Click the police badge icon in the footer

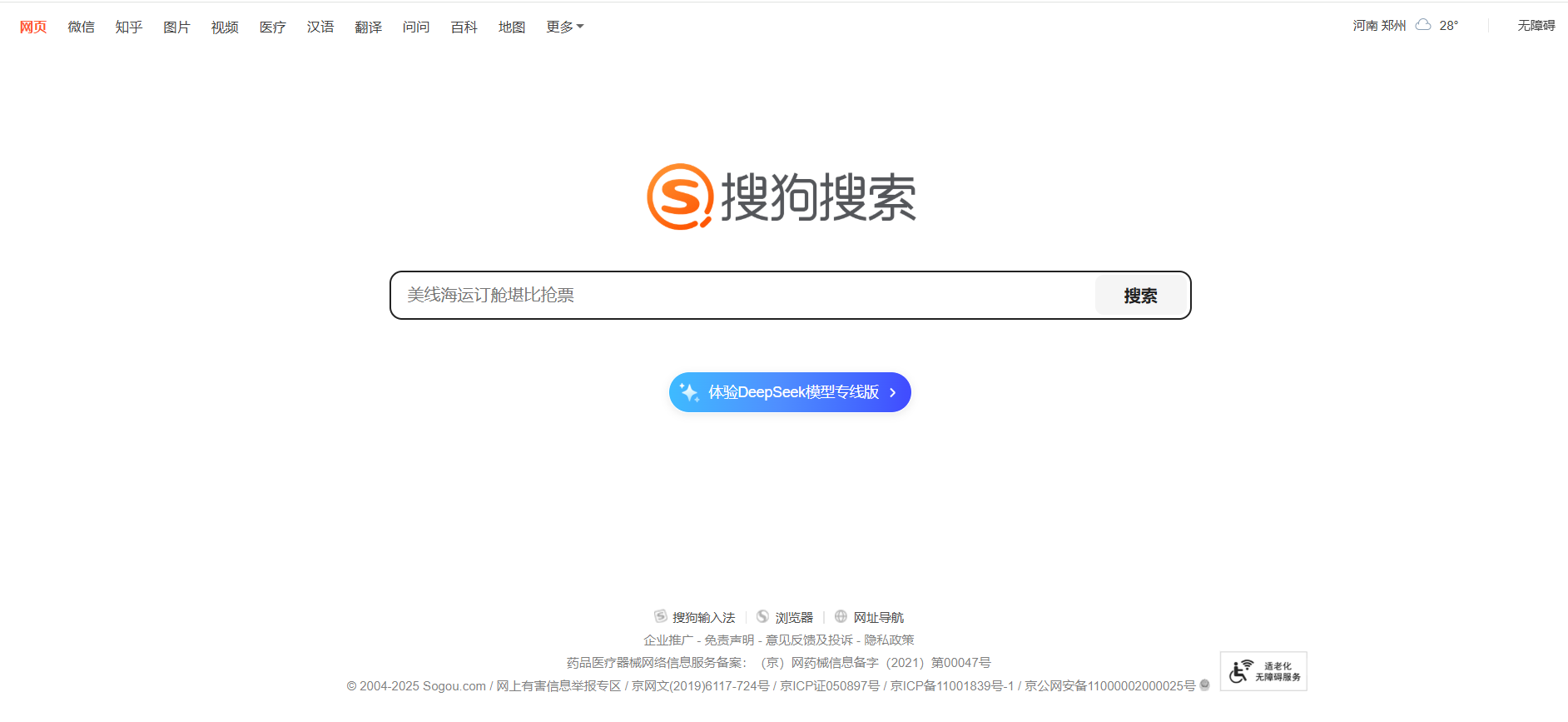point(1204,685)
